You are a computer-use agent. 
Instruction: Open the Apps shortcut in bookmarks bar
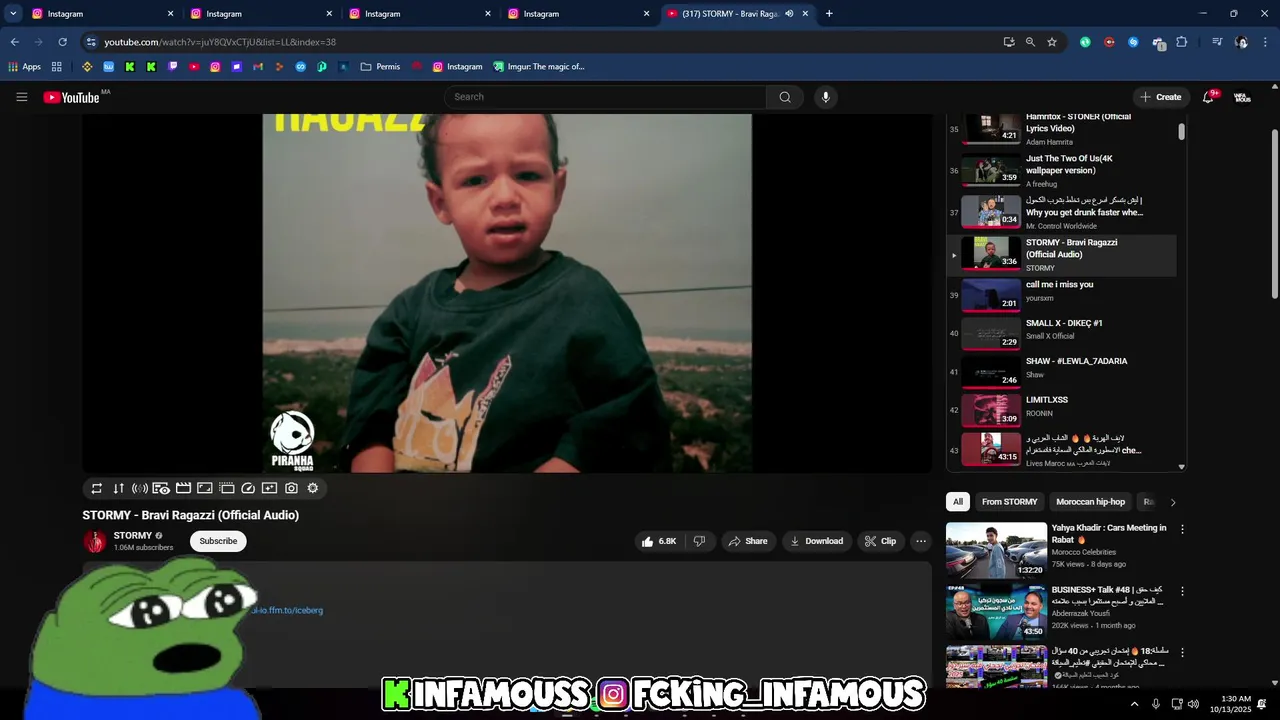[25, 67]
